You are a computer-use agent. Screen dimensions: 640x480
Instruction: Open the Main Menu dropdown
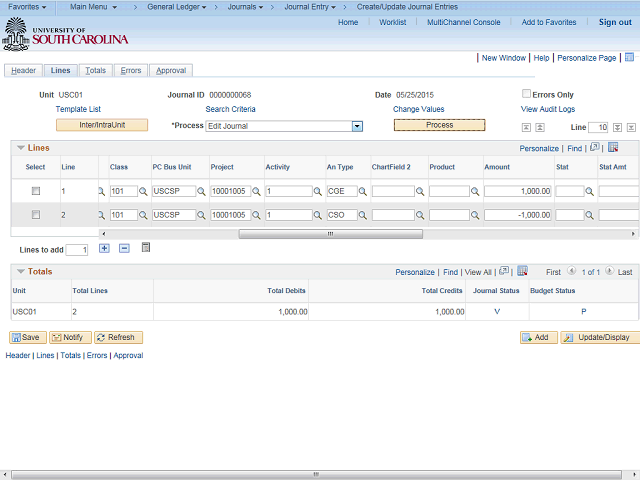[93, 7]
